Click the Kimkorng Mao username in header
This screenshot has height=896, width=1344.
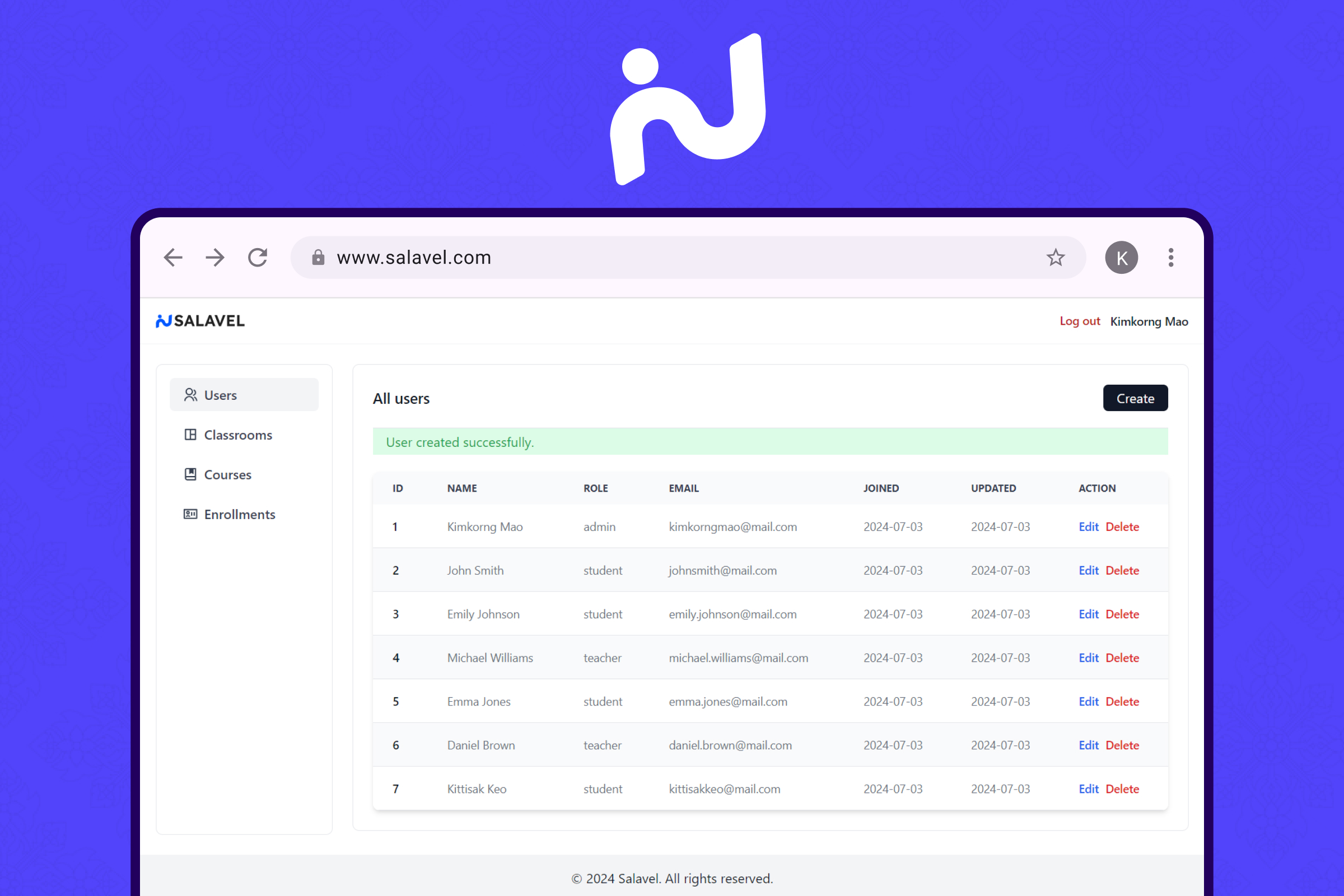tap(1149, 321)
